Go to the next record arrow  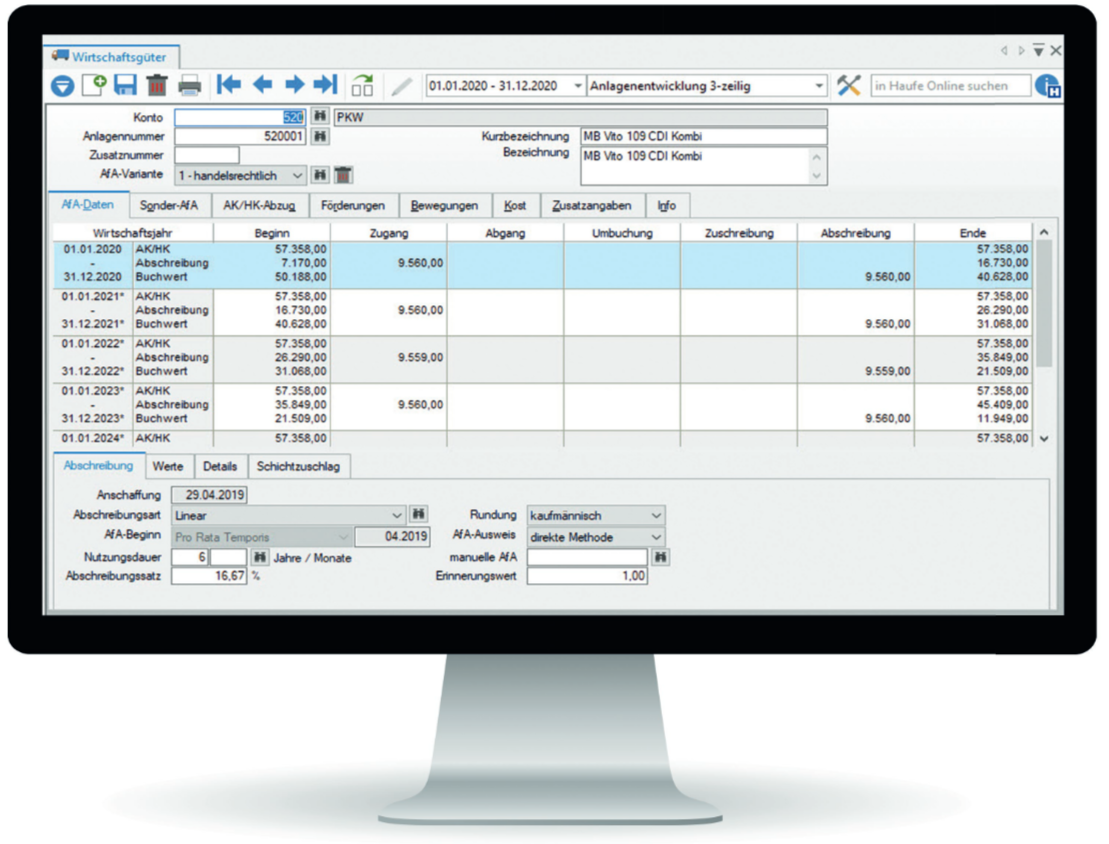[x=294, y=85]
